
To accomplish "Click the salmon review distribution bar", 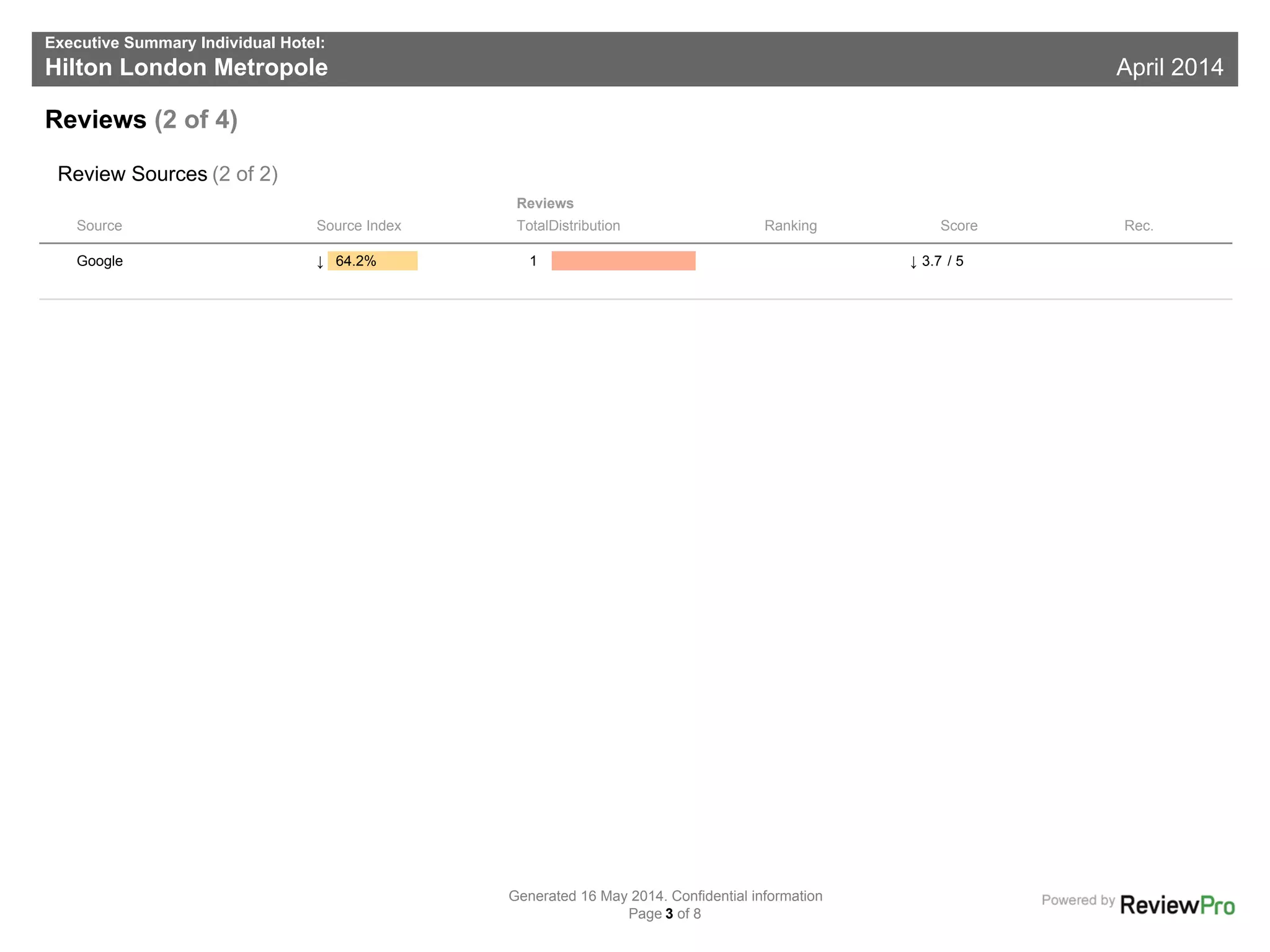I will click(623, 261).
